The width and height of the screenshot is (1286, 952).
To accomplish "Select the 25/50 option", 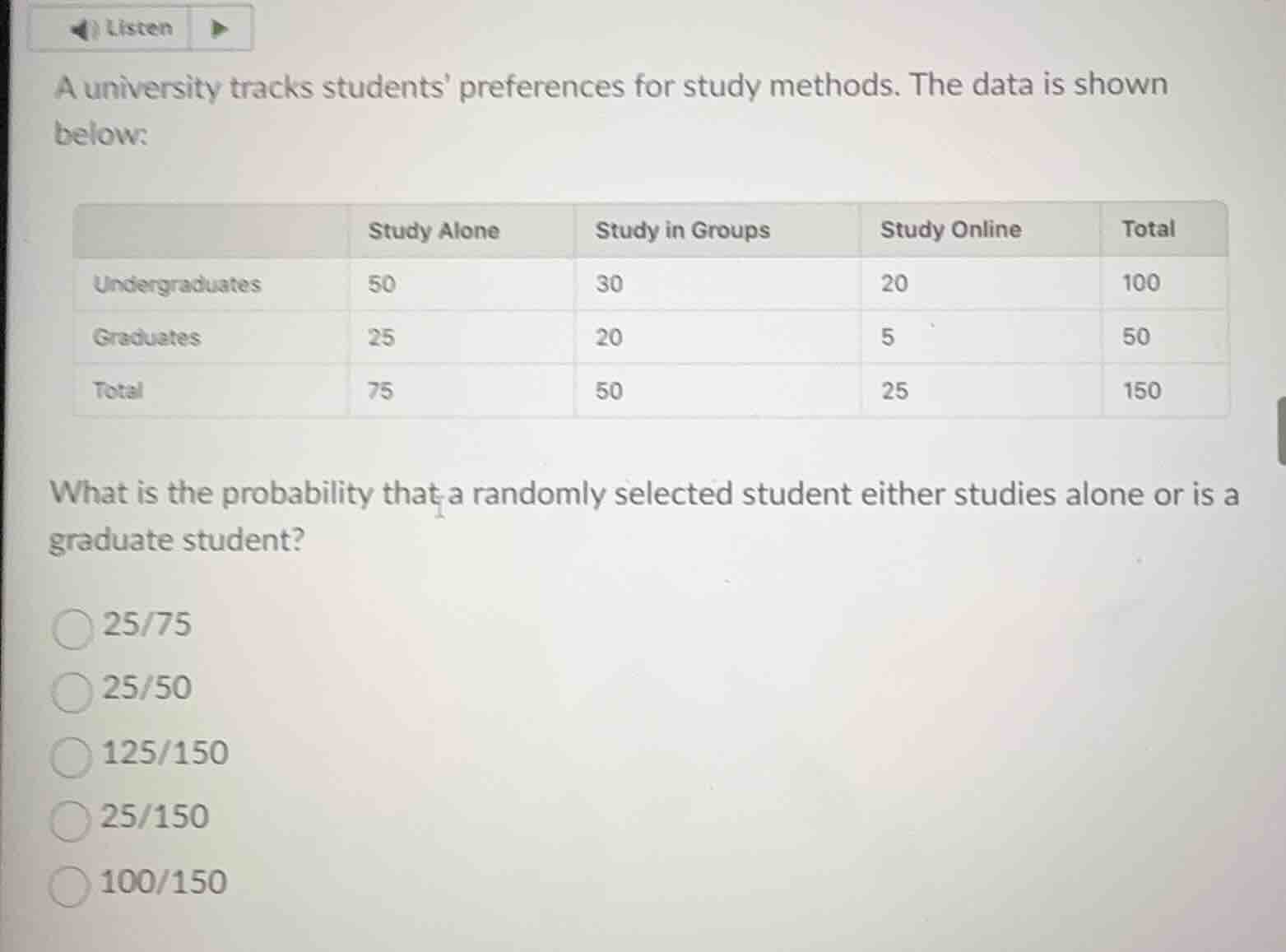I will 71,693.
